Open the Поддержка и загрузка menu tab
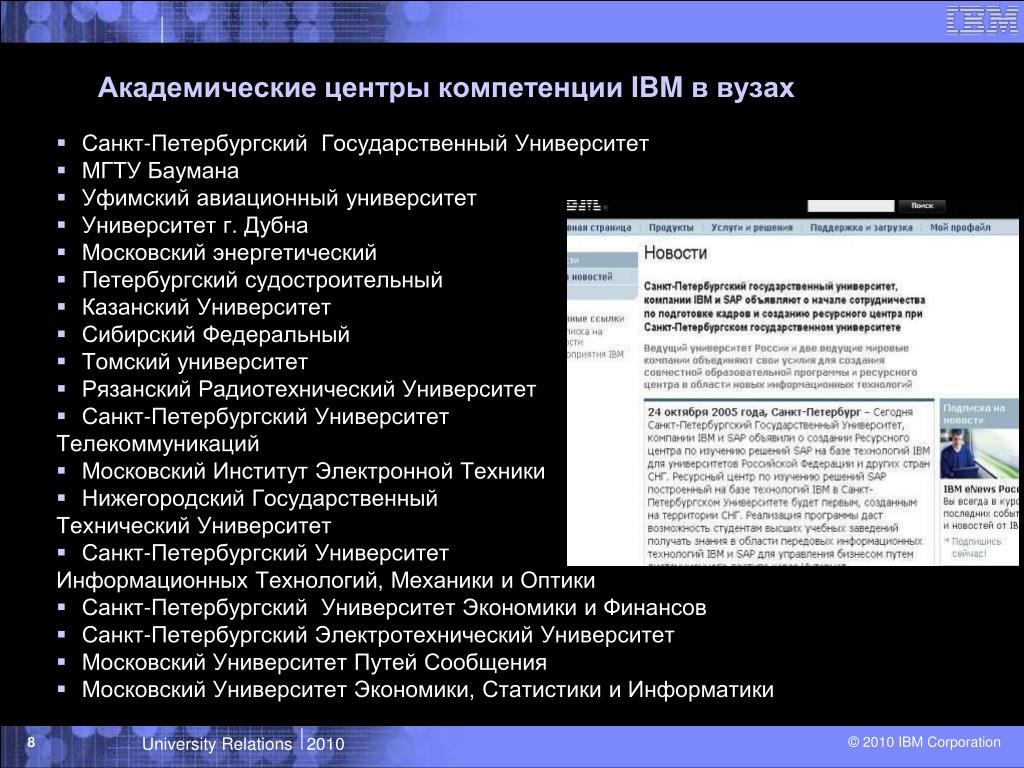This screenshot has width=1024, height=768. (861, 227)
